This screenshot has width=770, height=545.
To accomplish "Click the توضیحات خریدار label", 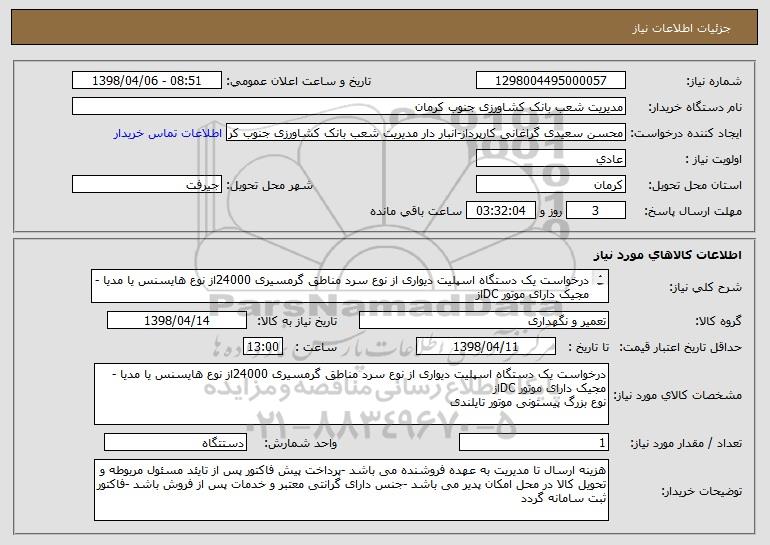I will tap(702, 491).
